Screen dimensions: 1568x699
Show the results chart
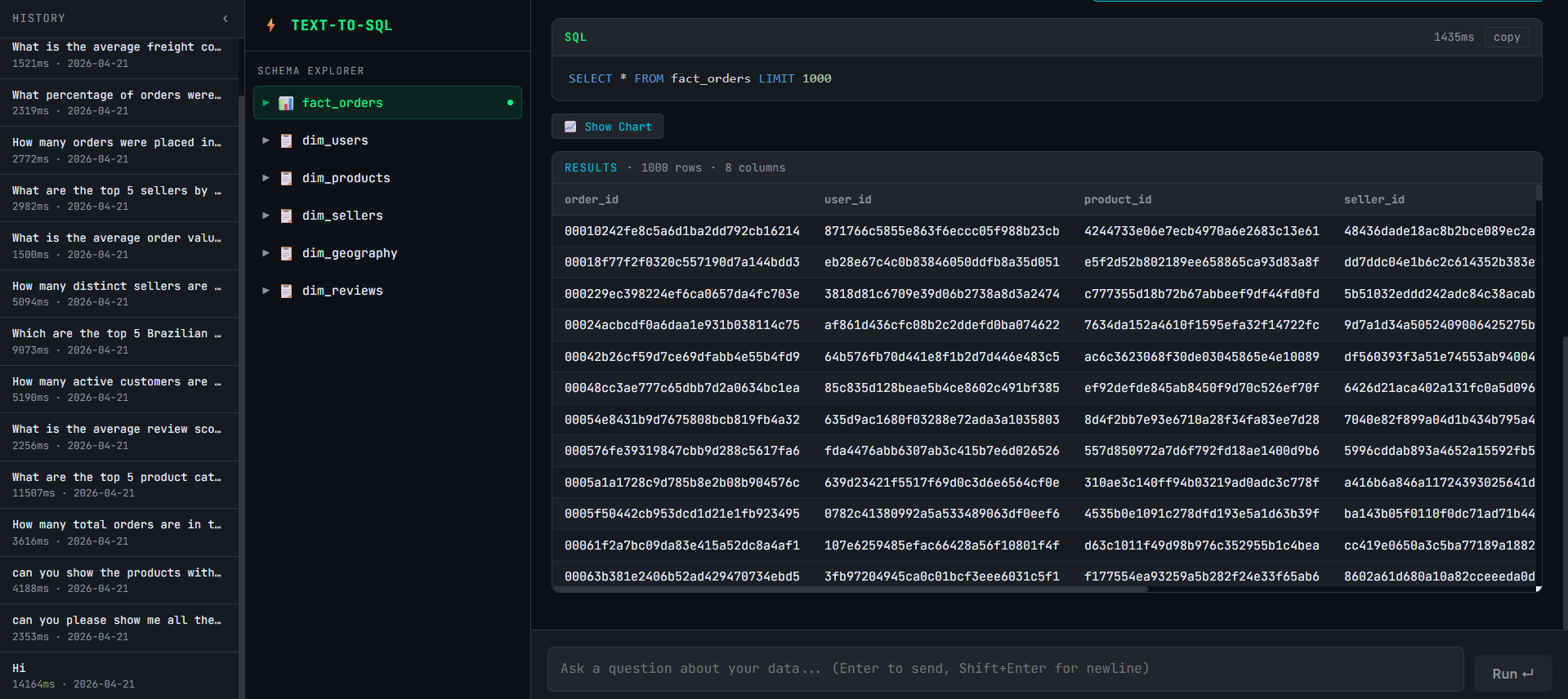607,127
